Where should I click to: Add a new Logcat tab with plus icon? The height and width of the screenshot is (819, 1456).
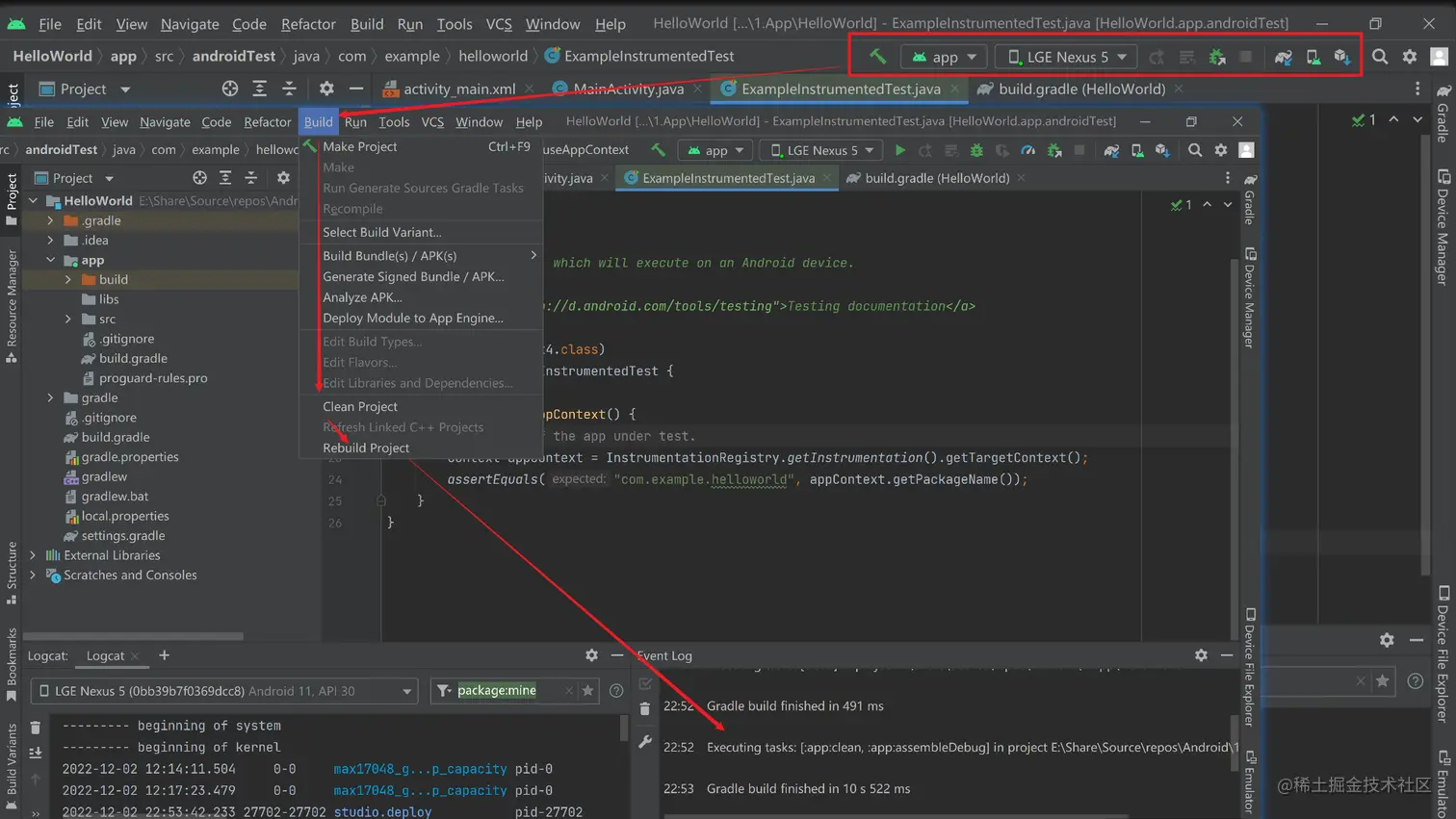coord(164,655)
